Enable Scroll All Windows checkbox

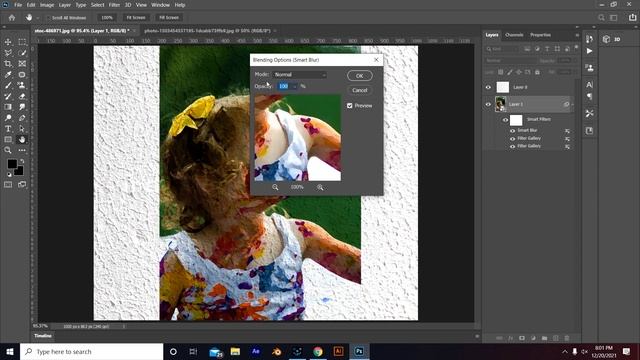point(48,18)
